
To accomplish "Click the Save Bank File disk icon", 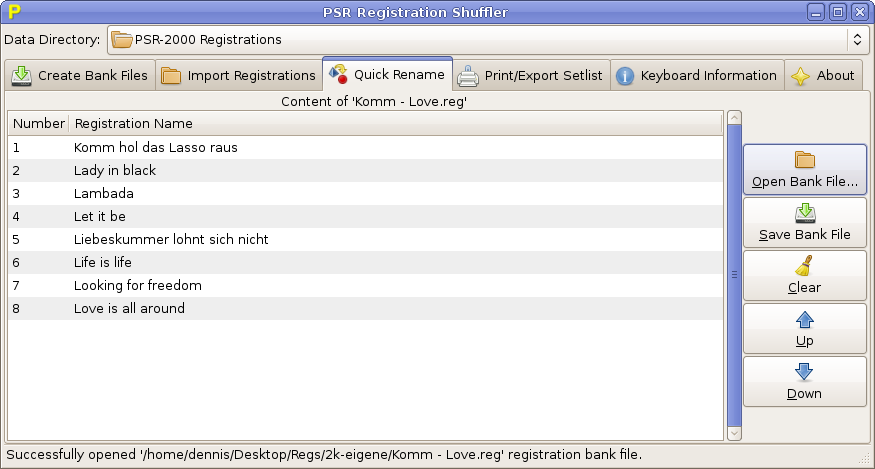I will click(804, 213).
